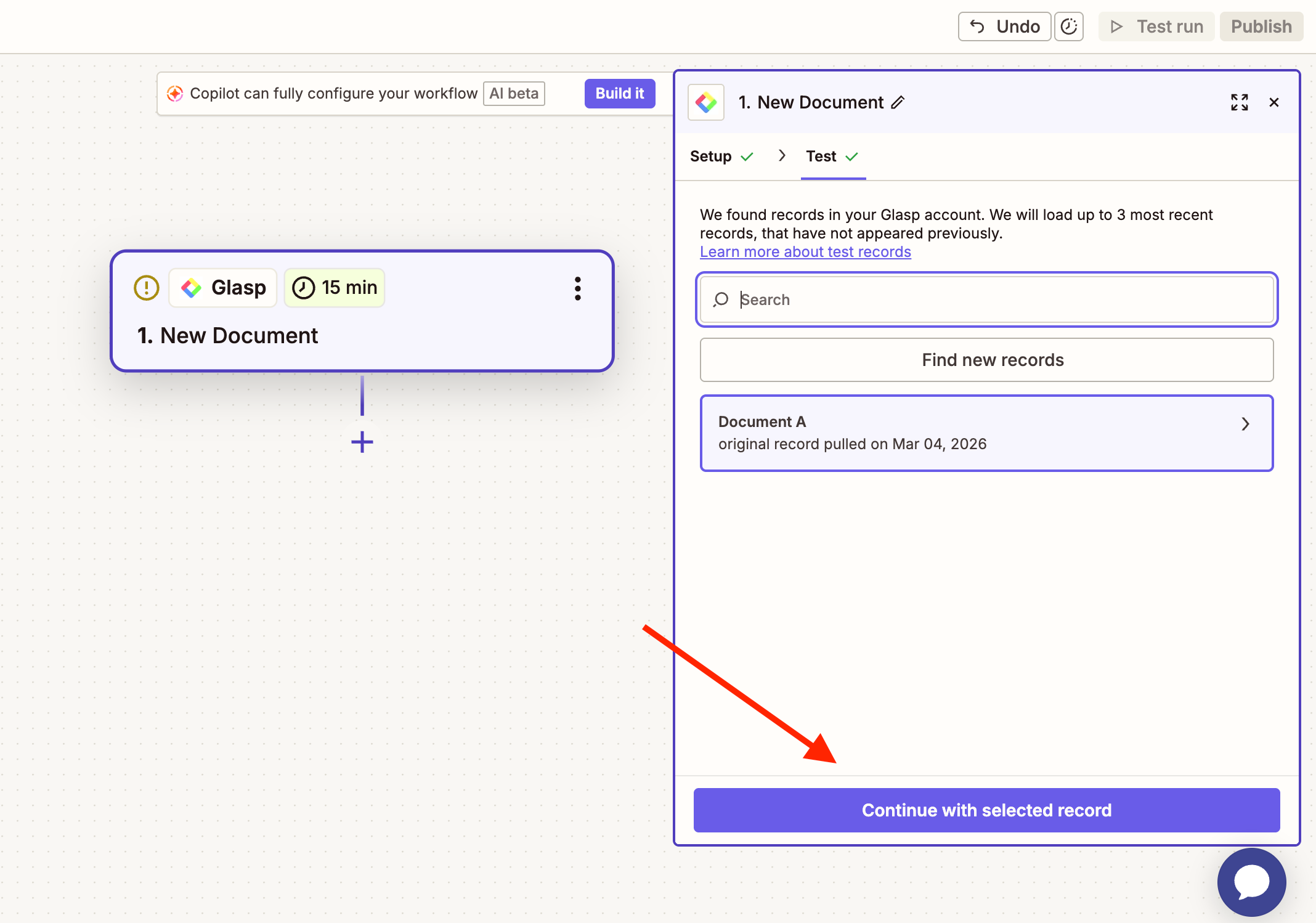Click the Glasp logo in panel header
1316x923 pixels.
706,102
